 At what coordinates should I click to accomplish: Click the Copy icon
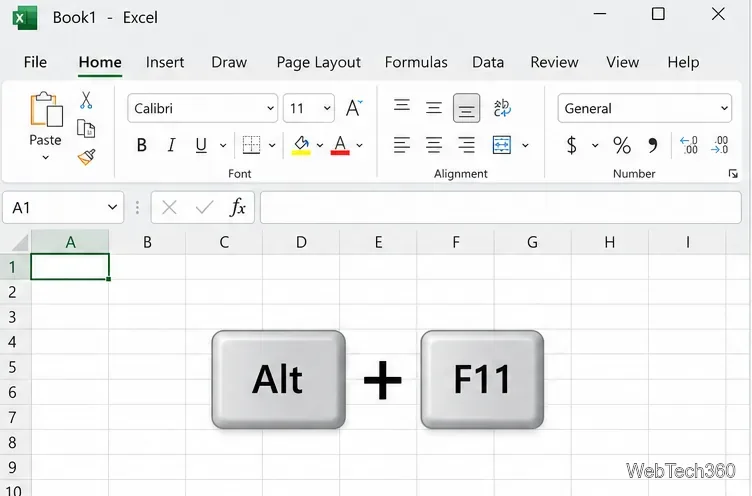coord(86,129)
